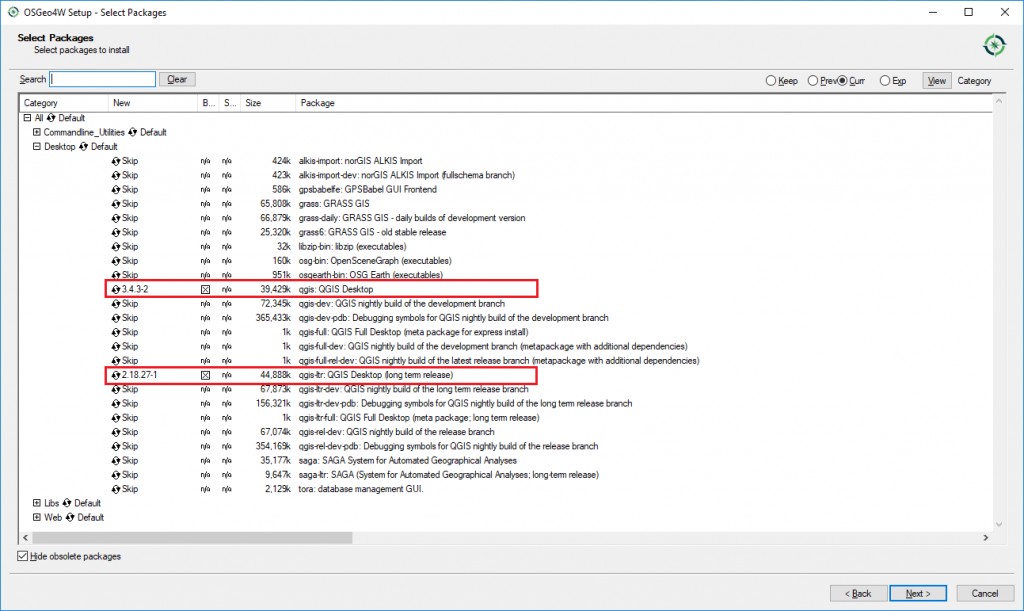Click cycle icon next to Commandline_Utilities Default

133,133
